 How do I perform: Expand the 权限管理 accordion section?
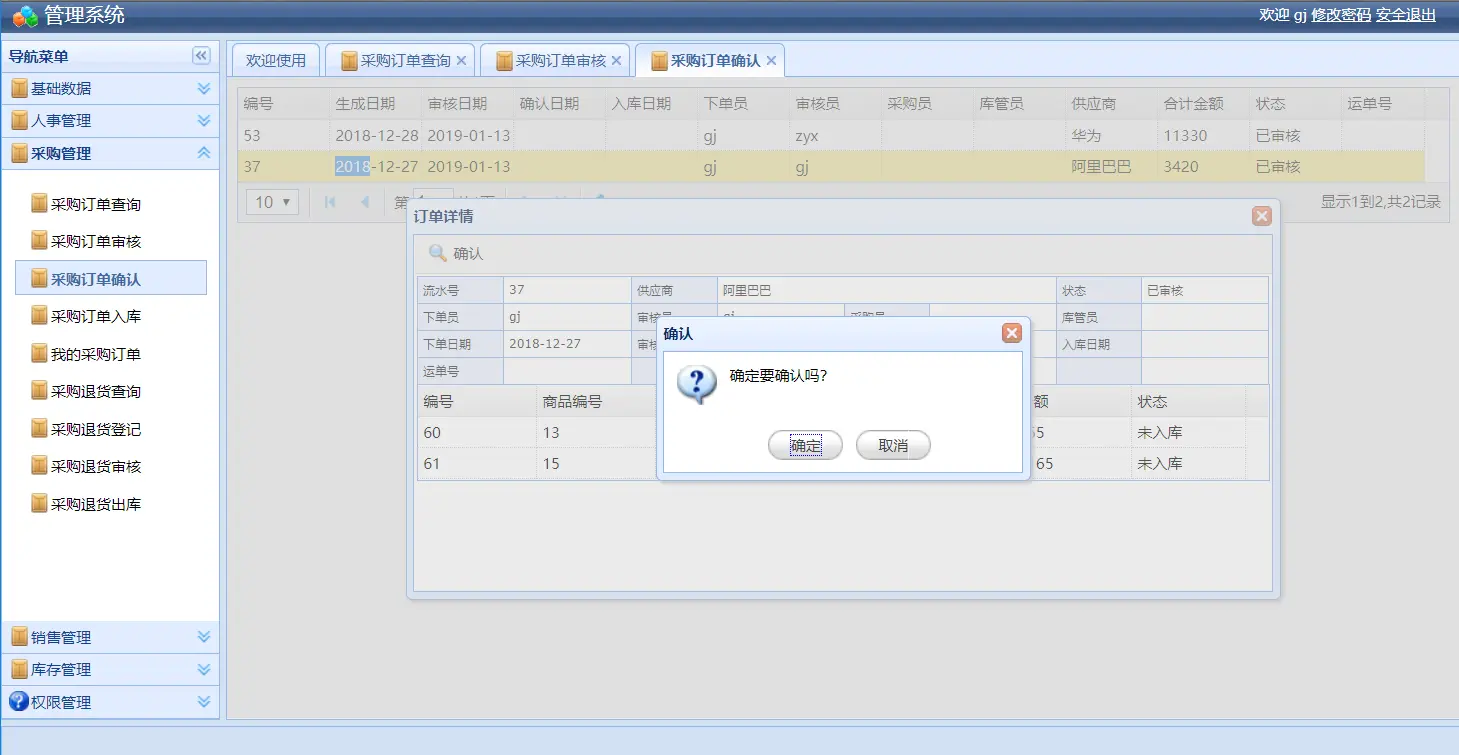click(204, 702)
